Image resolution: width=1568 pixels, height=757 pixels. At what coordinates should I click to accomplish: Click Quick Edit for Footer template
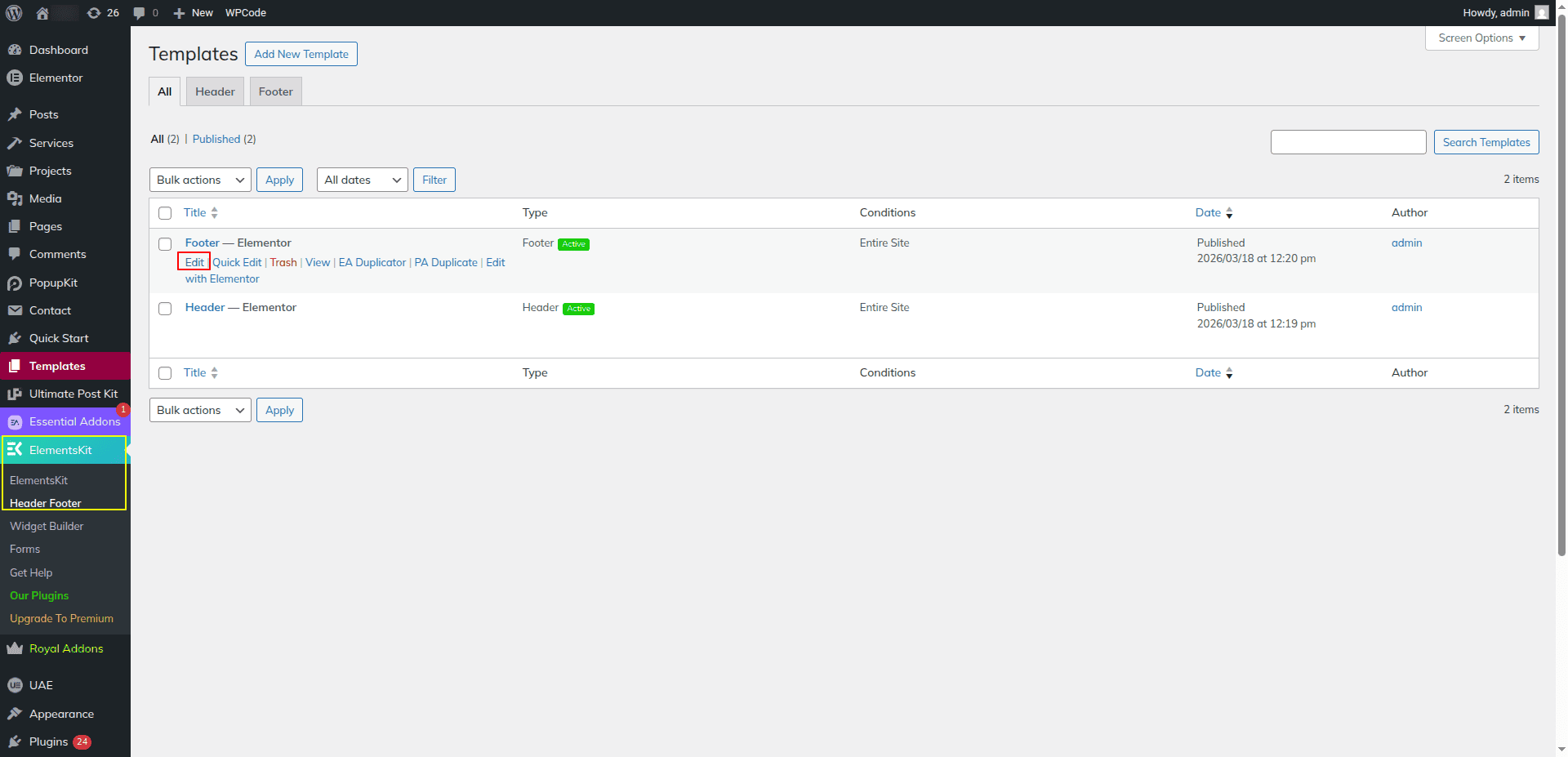click(237, 262)
